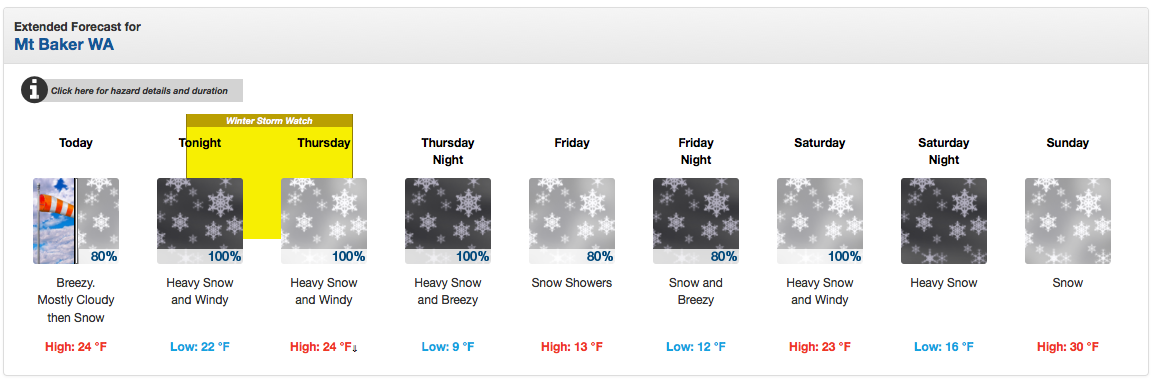1155x380 pixels.
Task: Select the Tonight heavy snow icon
Action: [200, 221]
